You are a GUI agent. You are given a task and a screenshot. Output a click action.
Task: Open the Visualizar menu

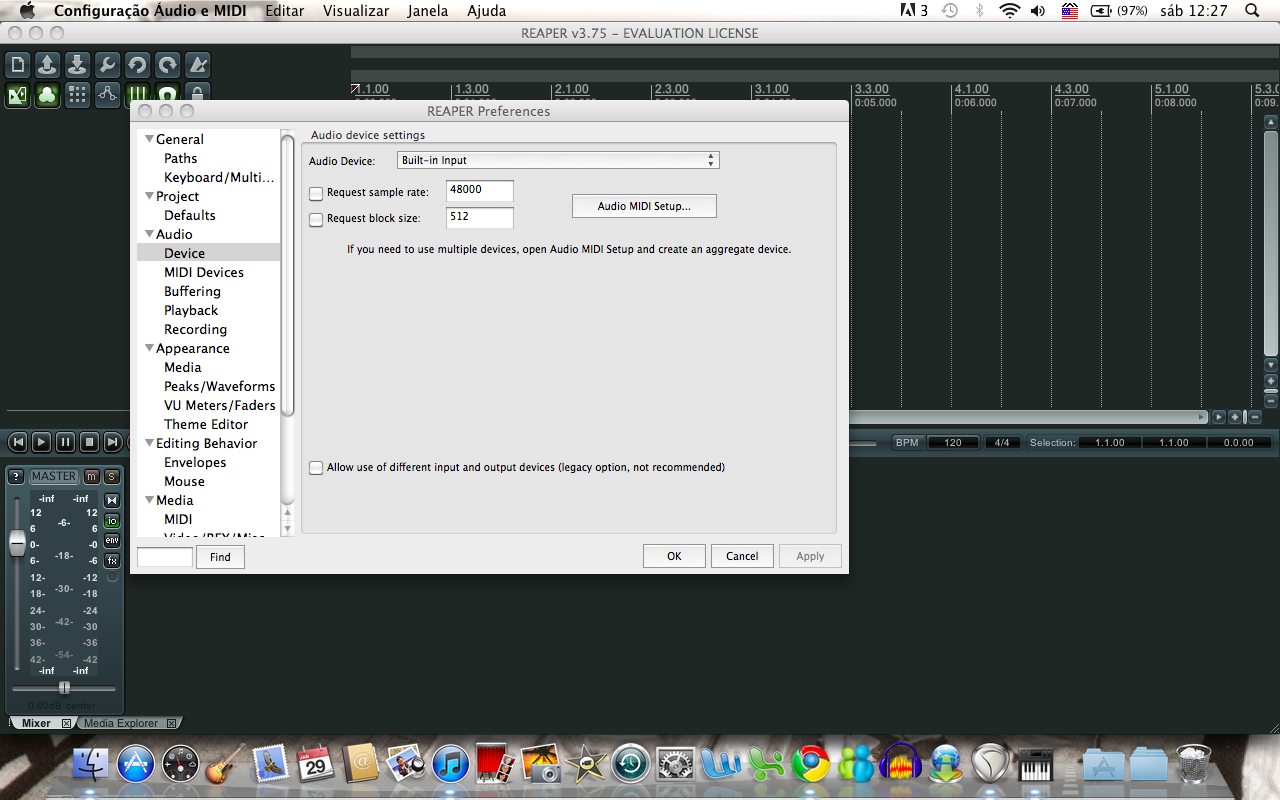coord(356,11)
